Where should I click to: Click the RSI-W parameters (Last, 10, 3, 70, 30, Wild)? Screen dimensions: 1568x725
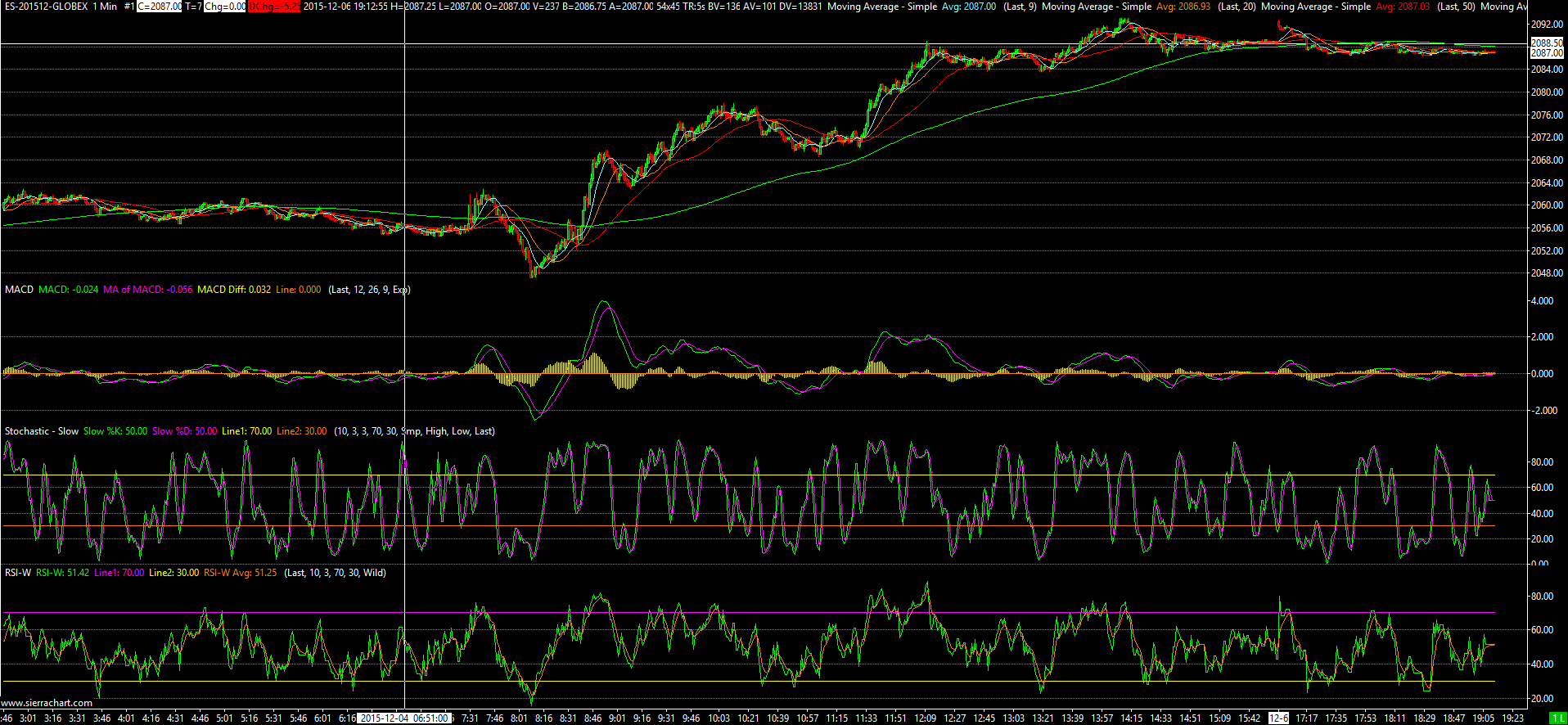(x=335, y=573)
